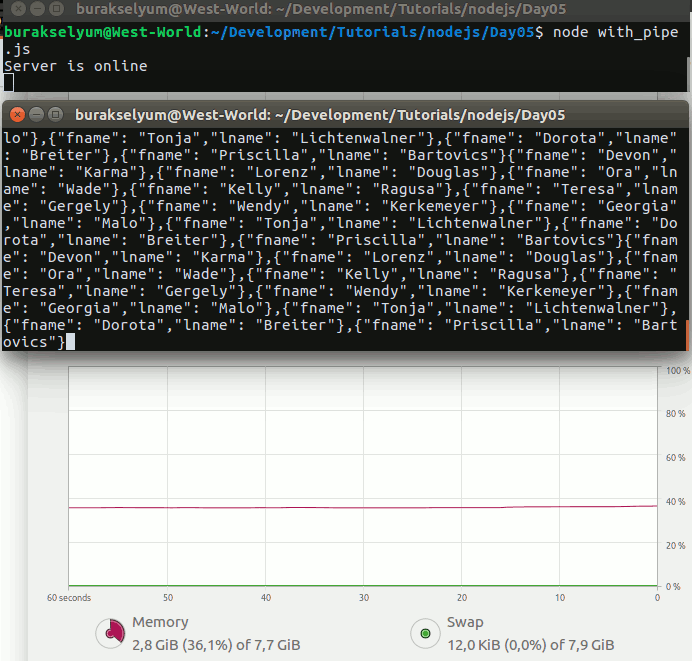This screenshot has width=692, height=661.
Task: Click the cursor block after the JSON output
Action: click(x=69, y=343)
